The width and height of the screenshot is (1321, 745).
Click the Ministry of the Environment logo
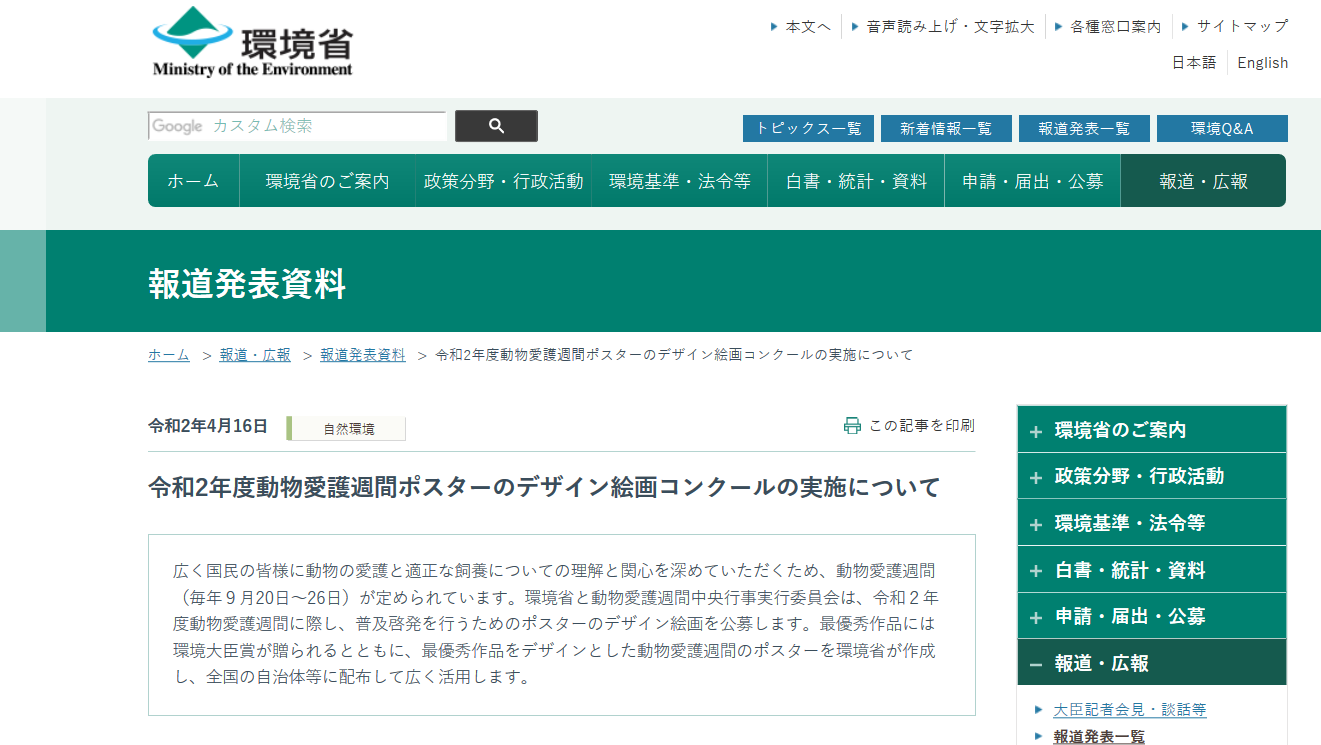(252, 42)
